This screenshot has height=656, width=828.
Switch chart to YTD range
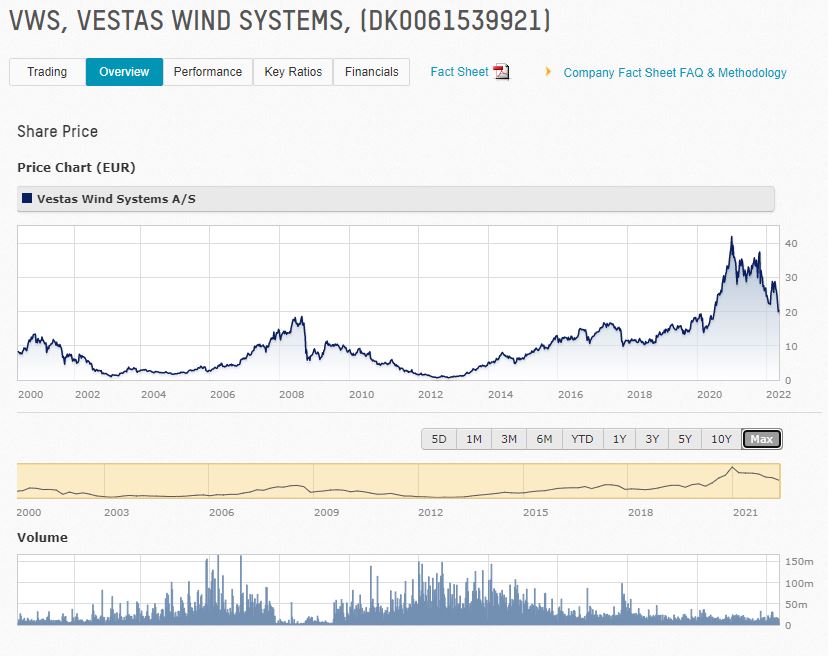coord(580,438)
